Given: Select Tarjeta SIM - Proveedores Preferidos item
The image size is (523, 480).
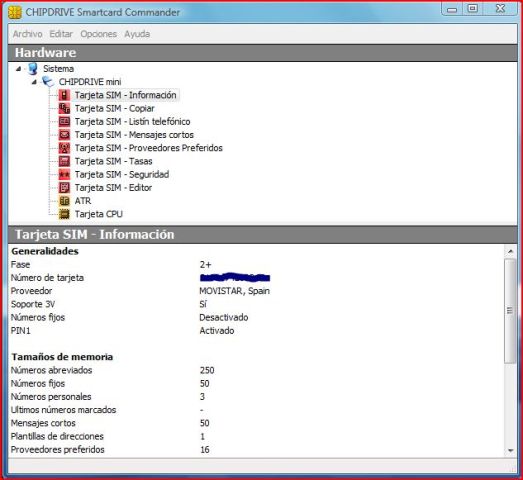Looking at the screenshot, I should pyautogui.click(x=148, y=148).
